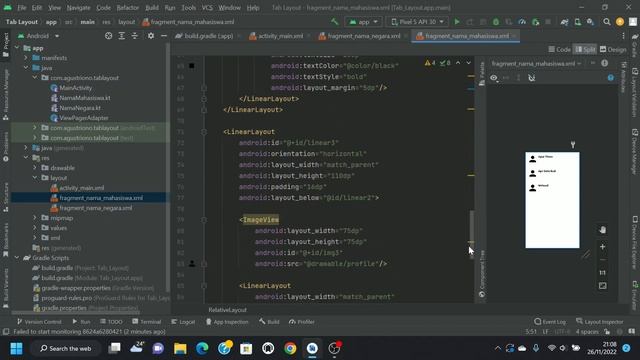Click Expand All in the Project panel
The height and width of the screenshot is (360, 640).
[122, 36]
